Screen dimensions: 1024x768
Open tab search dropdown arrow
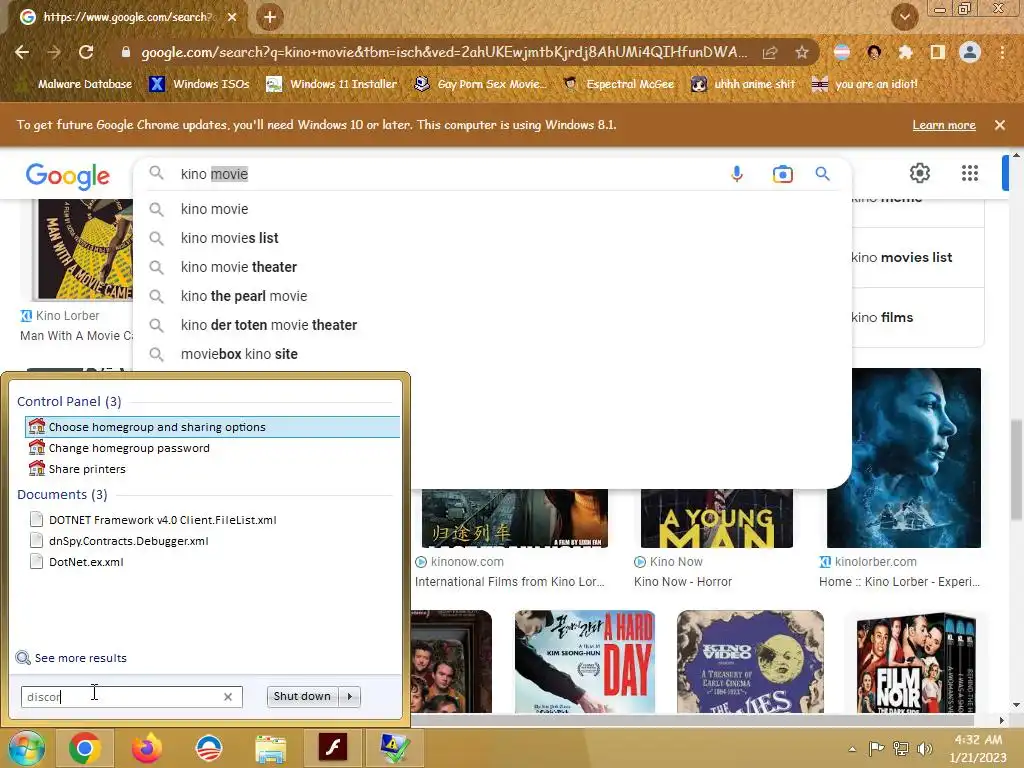pyautogui.click(x=904, y=17)
